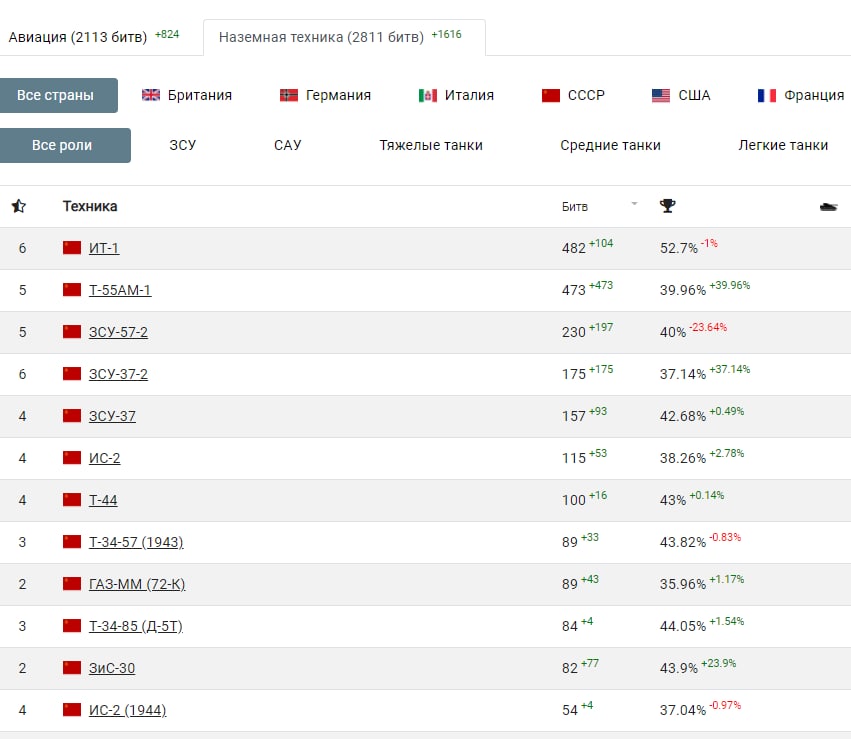The image size is (851, 739).
Task: Click the USSR flag next to ИТ-1
Action: point(72,248)
